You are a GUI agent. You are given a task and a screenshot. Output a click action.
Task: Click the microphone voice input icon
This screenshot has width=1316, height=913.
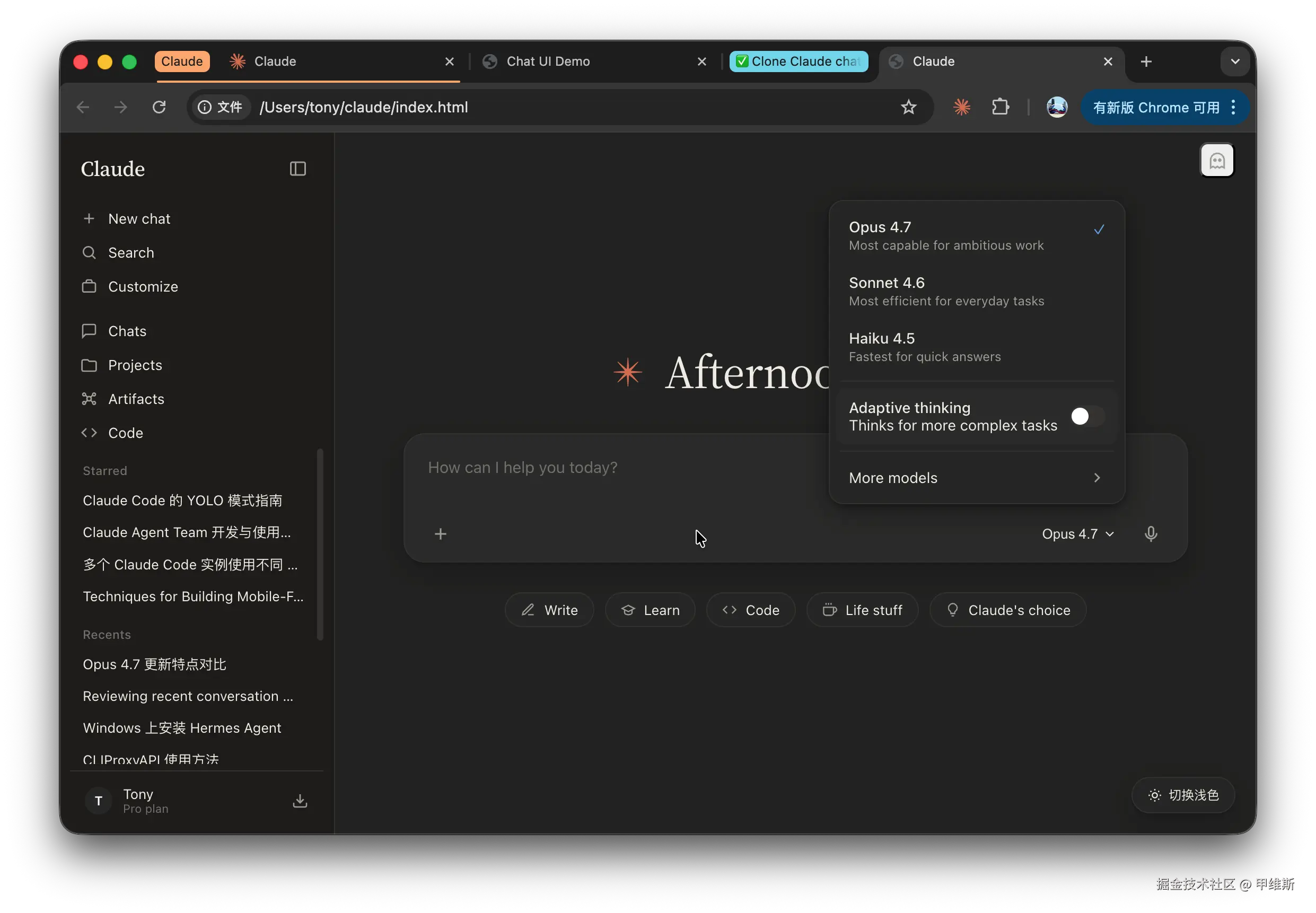[x=1151, y=534]
